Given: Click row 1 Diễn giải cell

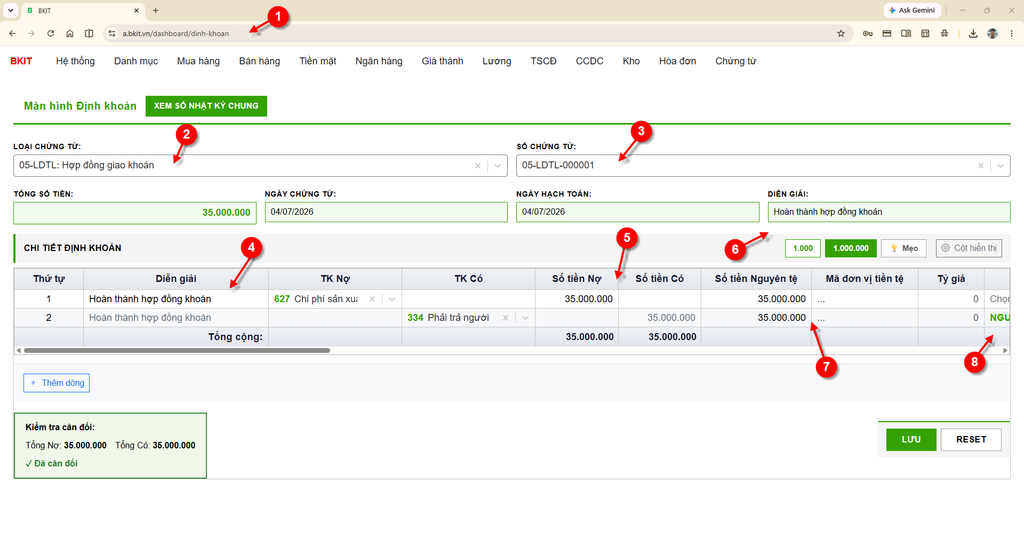Looking at the screenshot, I should pos(176,299).
